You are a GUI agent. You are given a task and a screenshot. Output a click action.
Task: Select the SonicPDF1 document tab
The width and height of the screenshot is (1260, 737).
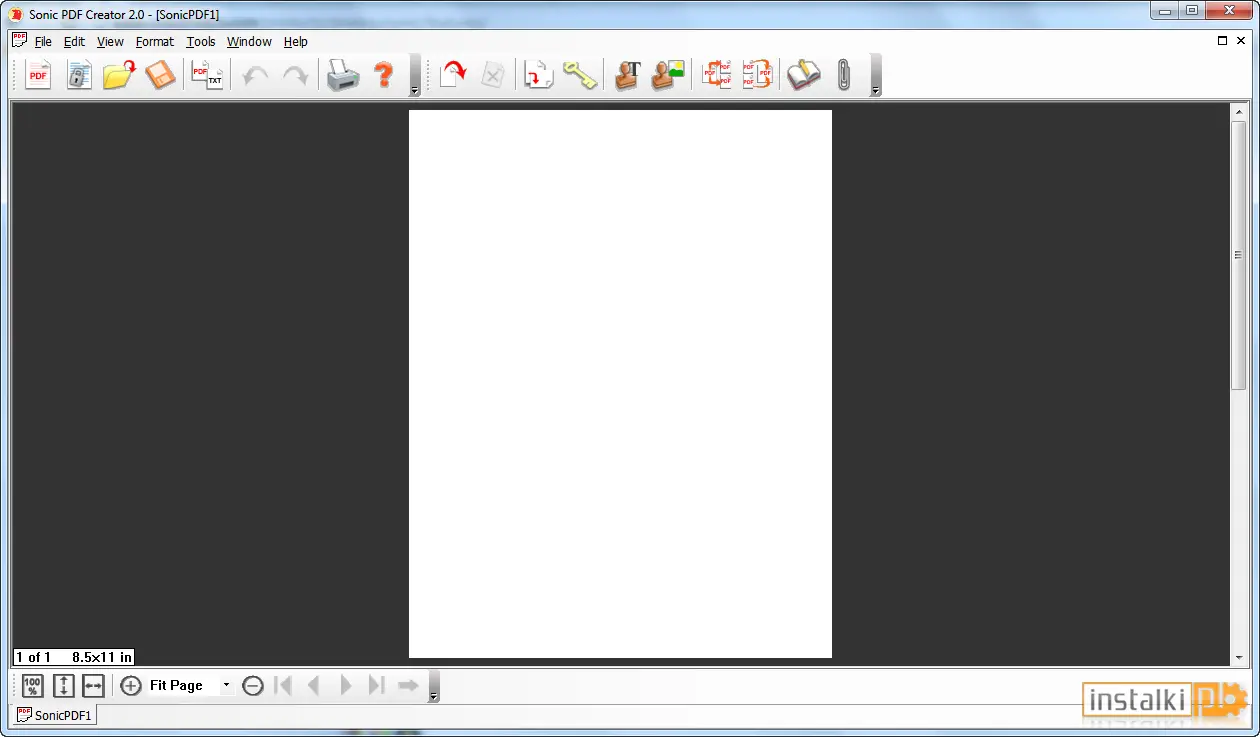click(x=54, y=715)
